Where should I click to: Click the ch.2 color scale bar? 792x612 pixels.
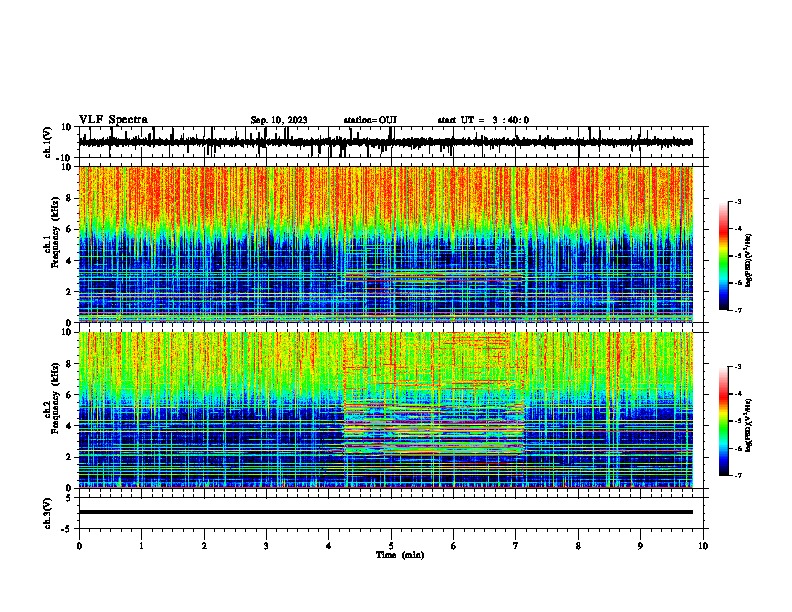click(x=724, y=421)
